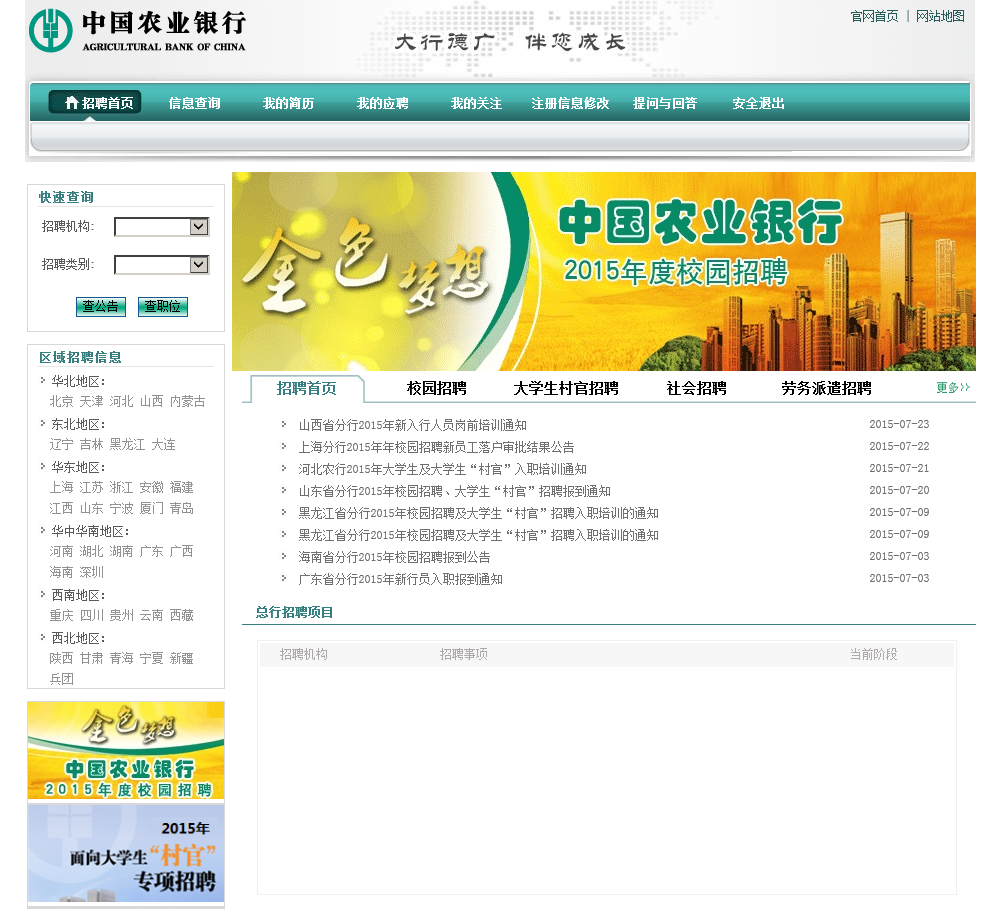Open 山东省分行校园招聘报到通知

(455, 491)
